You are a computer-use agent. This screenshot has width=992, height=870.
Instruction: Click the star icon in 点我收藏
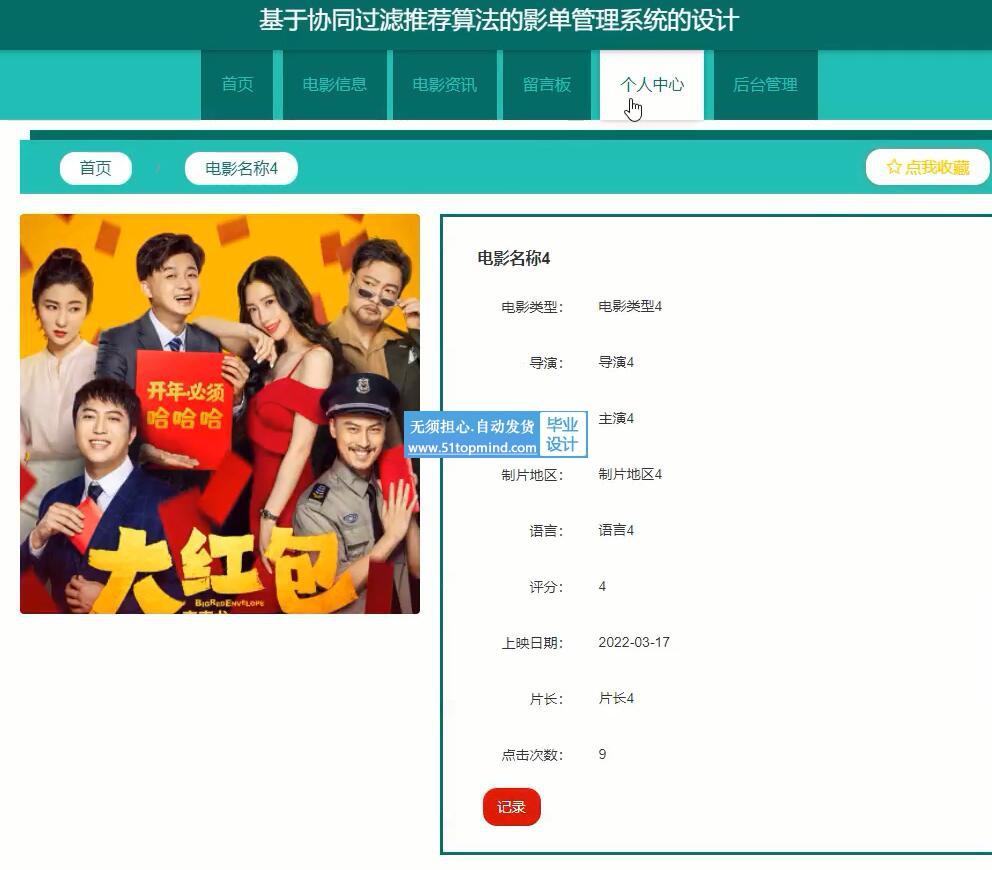click(894, 167)
